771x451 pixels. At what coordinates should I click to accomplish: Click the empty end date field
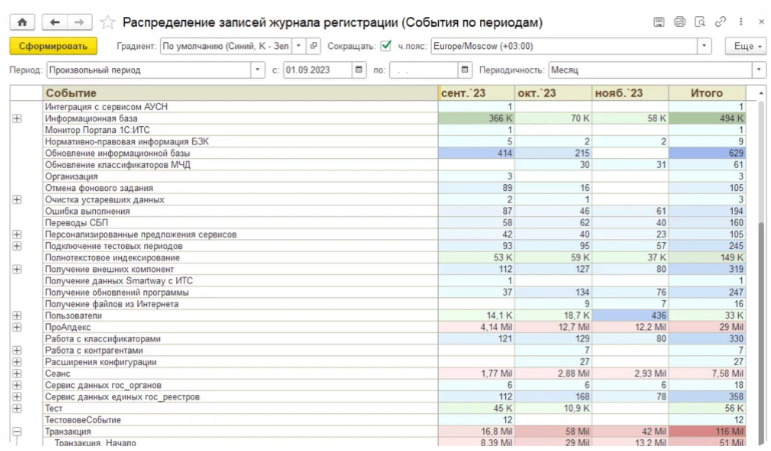point(423,70)
